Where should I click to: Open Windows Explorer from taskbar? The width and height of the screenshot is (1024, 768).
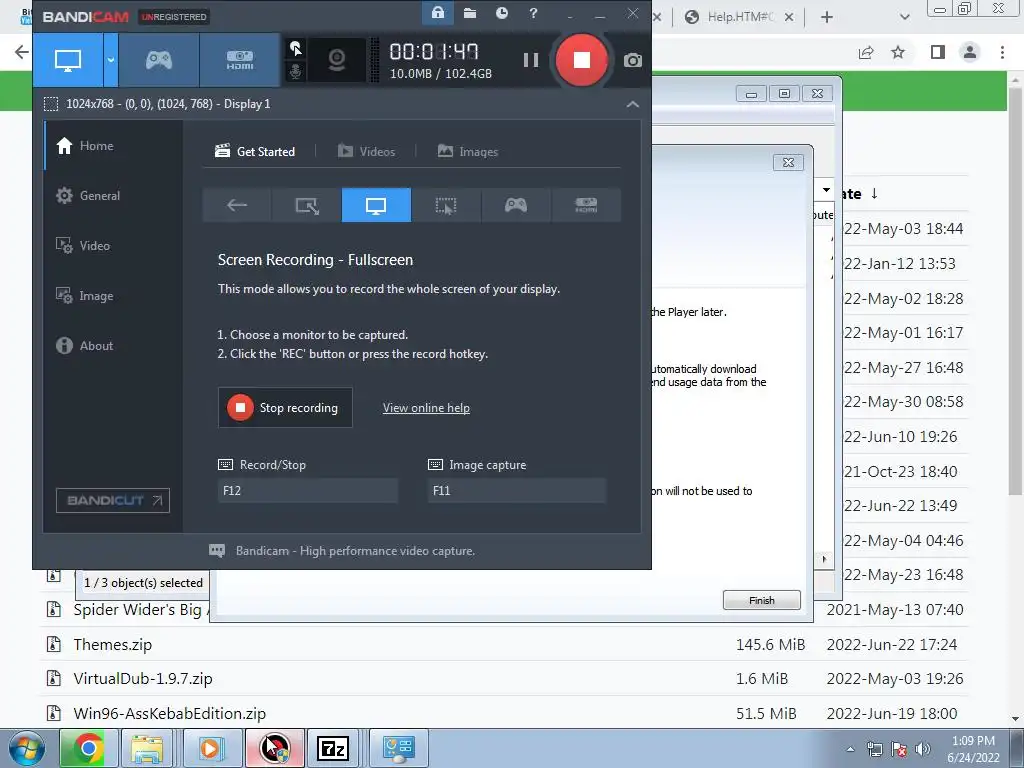pos(148,748)
